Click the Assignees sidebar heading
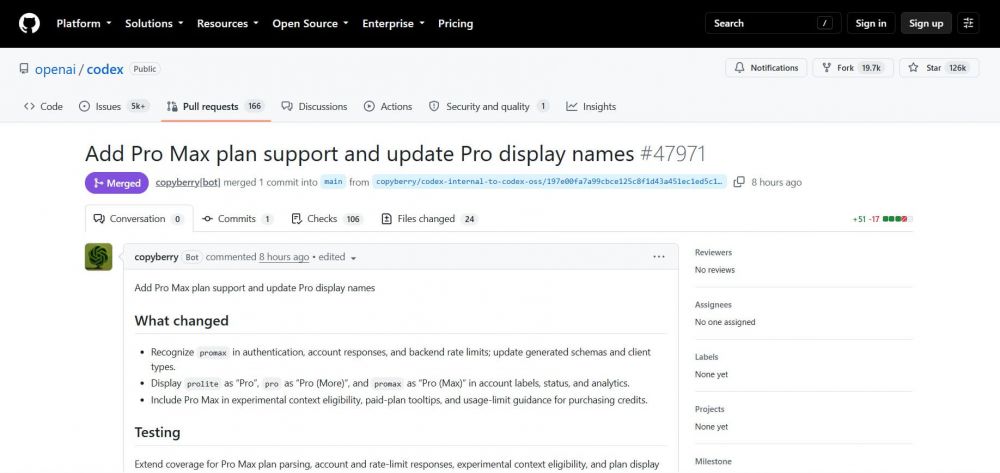 [x=713, y=305]
